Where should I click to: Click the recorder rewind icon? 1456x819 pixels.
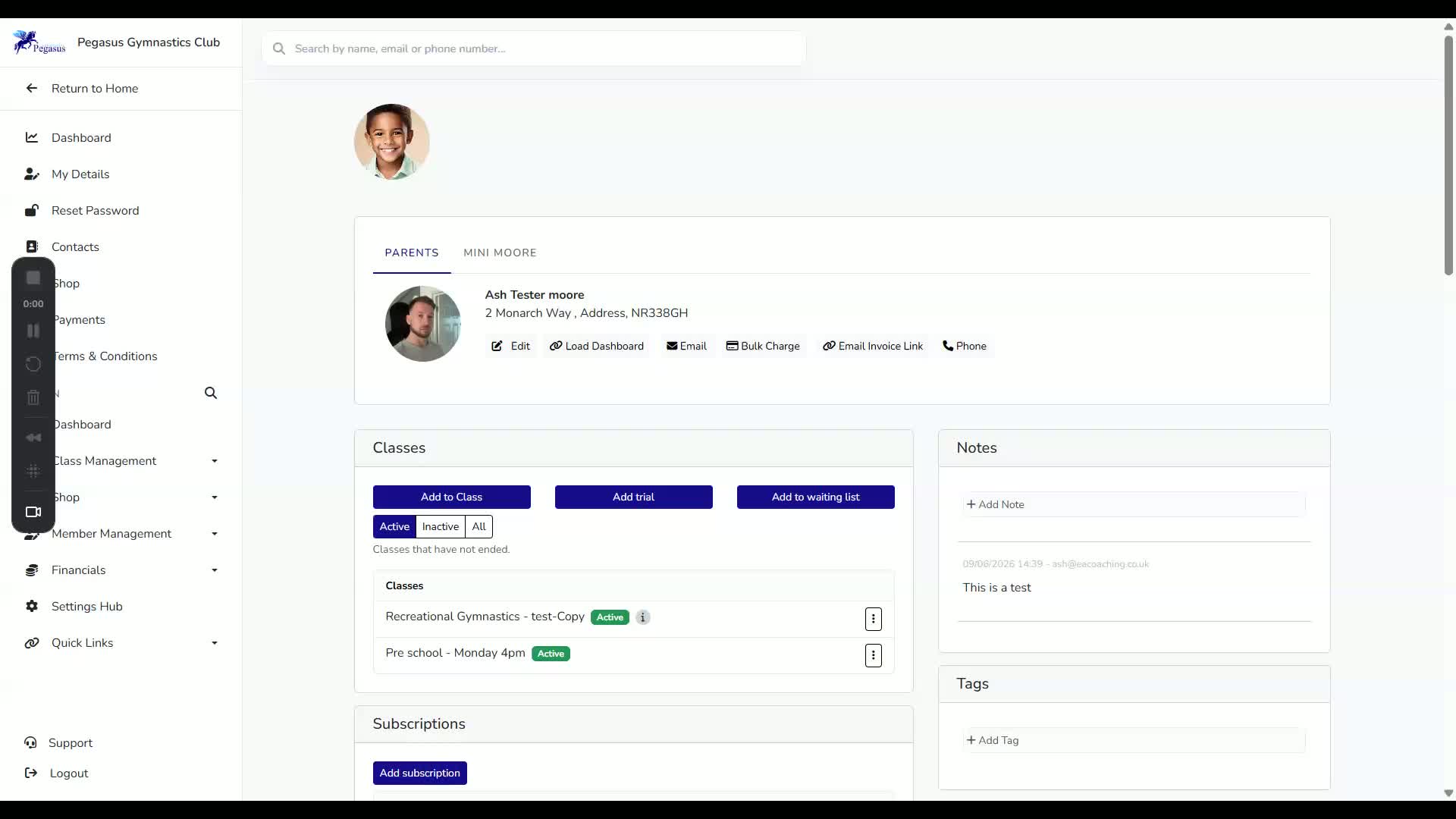[x=33, y=438]
